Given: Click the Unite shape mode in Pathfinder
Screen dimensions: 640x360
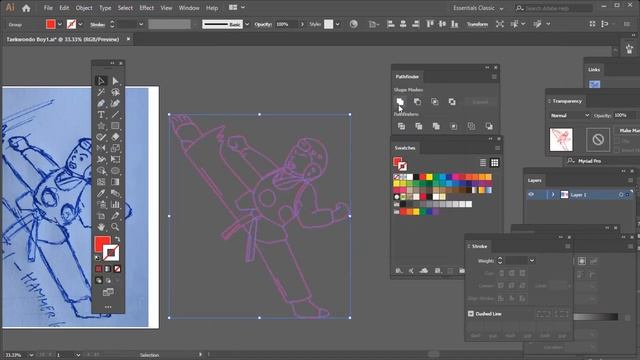Looking at the screenshot, I should (400, 102).
